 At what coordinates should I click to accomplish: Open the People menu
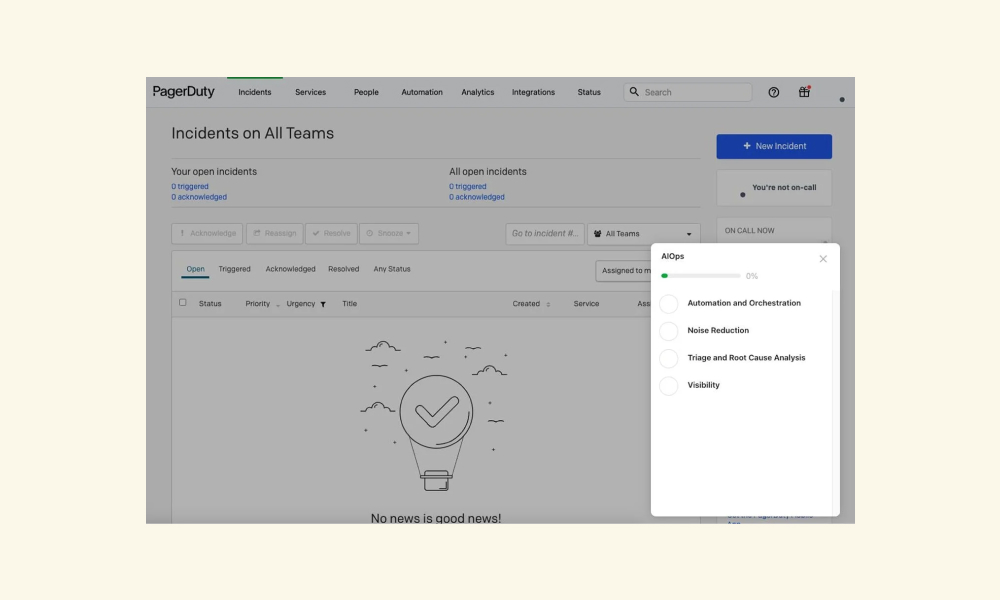(x=366, y=92)
